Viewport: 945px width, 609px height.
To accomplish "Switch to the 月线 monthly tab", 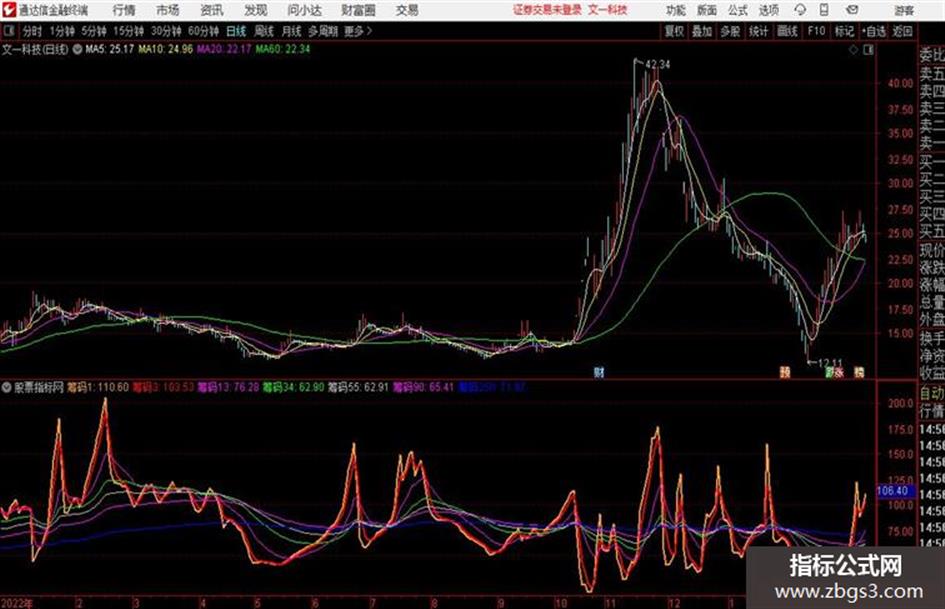I will [292, 31].
